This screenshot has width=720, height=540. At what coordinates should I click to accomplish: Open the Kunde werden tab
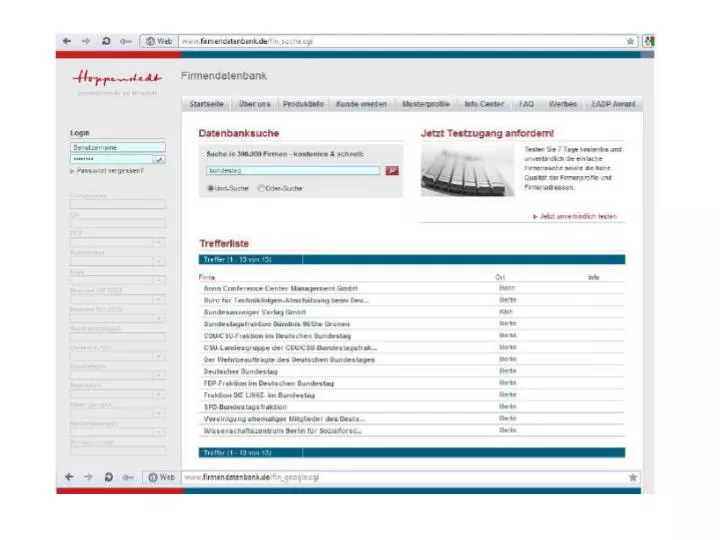[361, 104]
